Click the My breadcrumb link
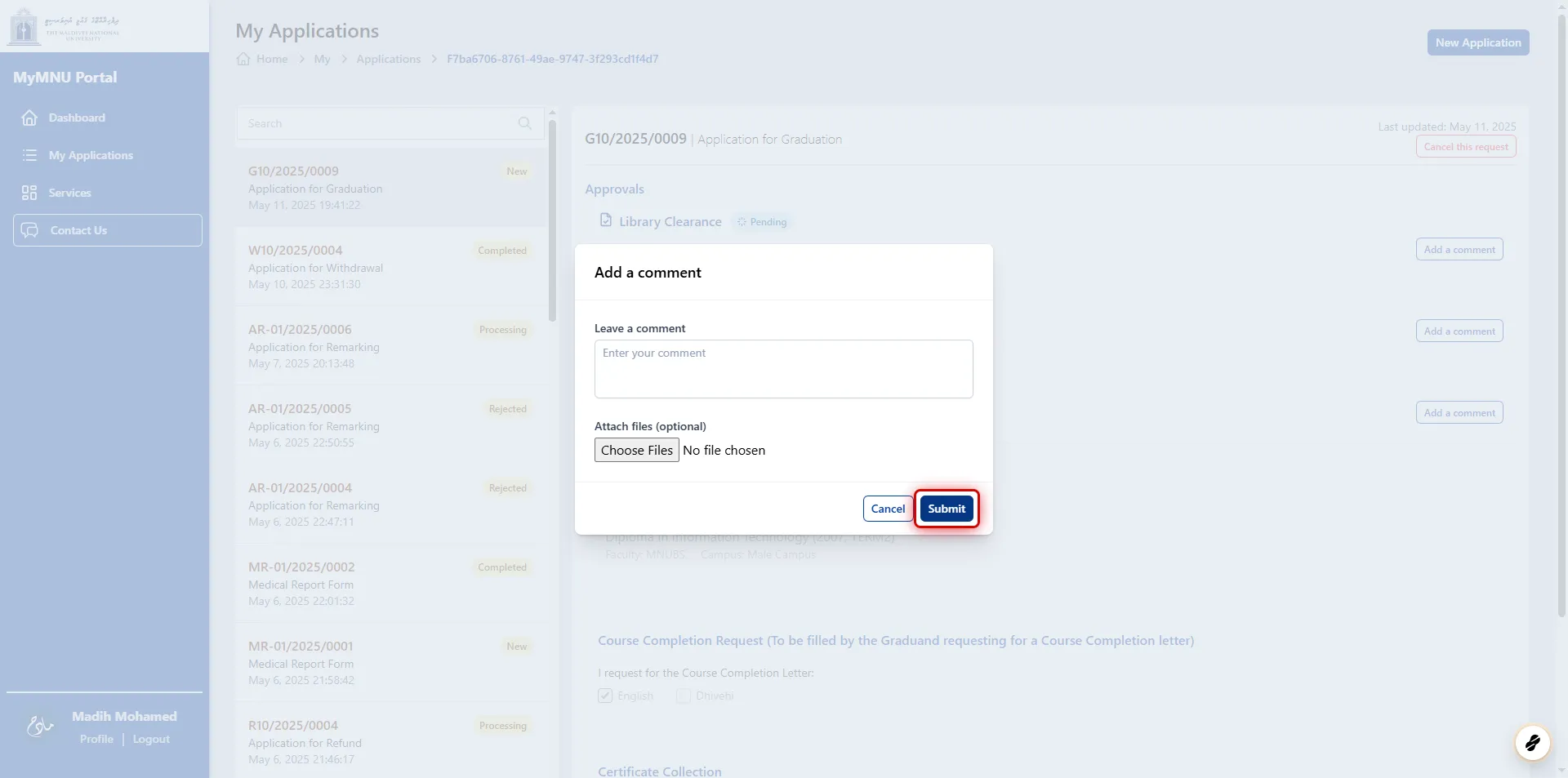This screenshot has height=778, width=1568. pos(323,59)
